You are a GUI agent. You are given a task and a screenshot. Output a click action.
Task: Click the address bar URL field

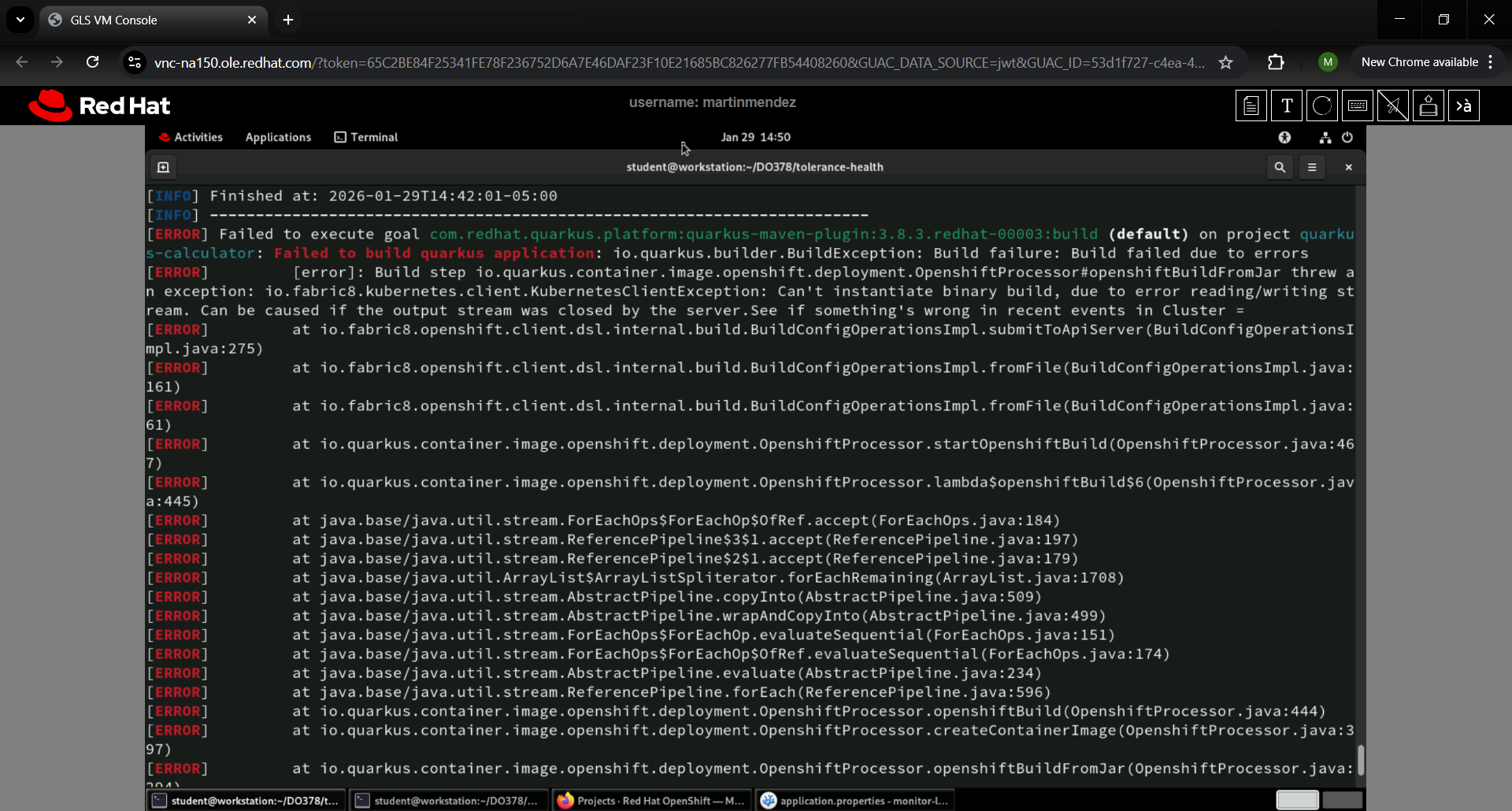coord(679,62)
